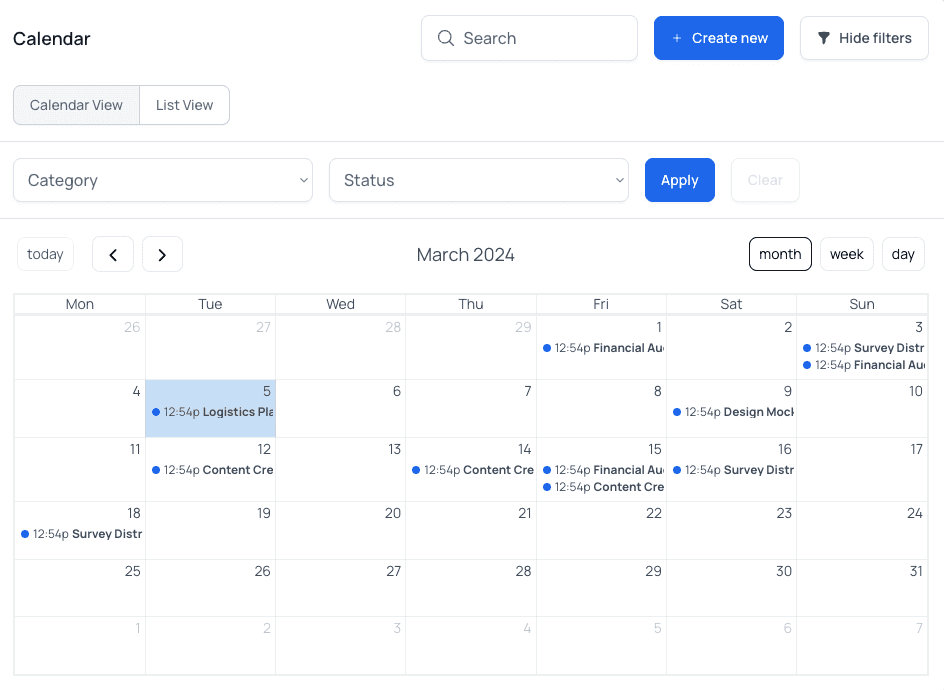
Task: Select the March 20 day cell
Action: coord(340,535)
